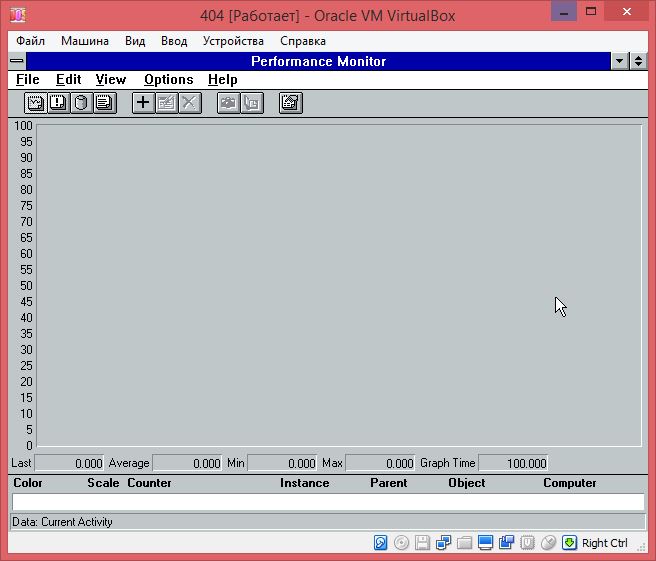Switch to Chart view toolbar icon

[x=35, y=103]
